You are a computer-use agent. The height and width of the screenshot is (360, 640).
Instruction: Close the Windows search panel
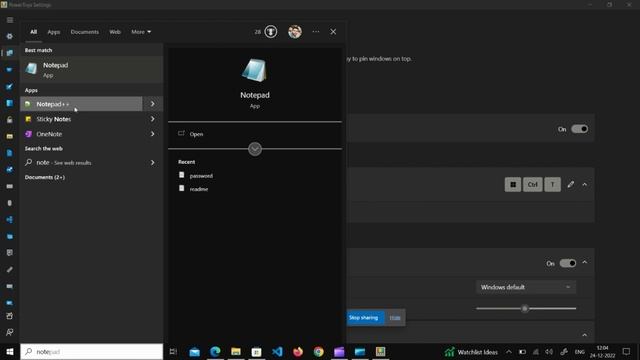tap(333, 31)
